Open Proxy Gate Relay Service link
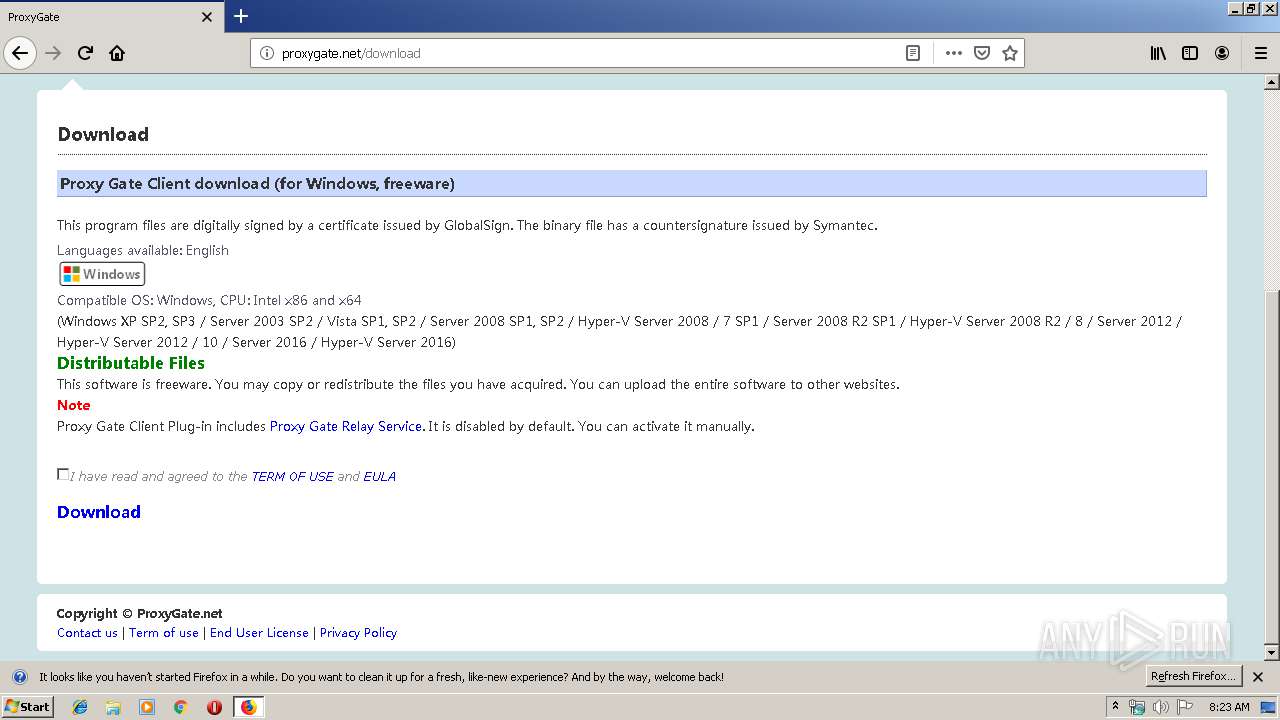 [x=346, y=426]
